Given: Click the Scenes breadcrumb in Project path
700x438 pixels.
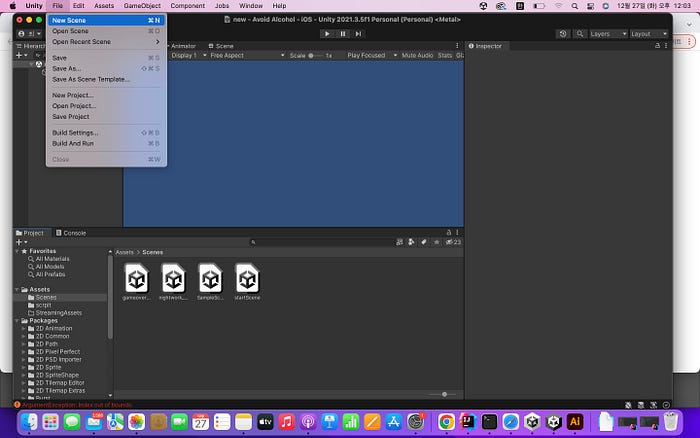Looking at the screenshot, I should (x=153, y=252).
